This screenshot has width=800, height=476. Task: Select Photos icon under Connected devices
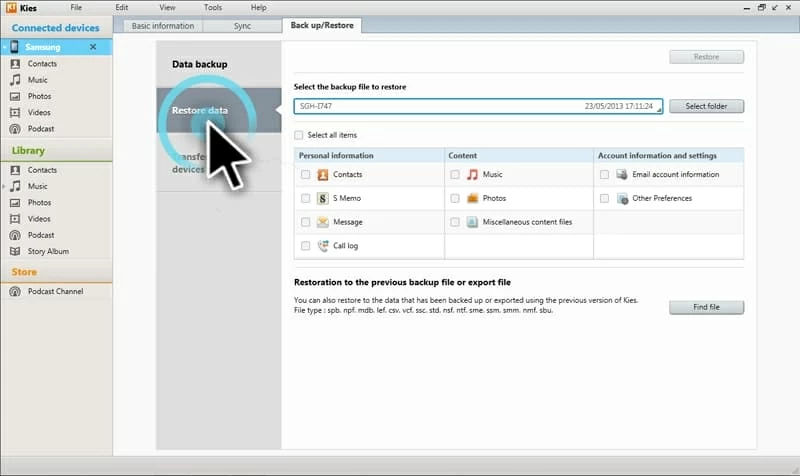15,96
